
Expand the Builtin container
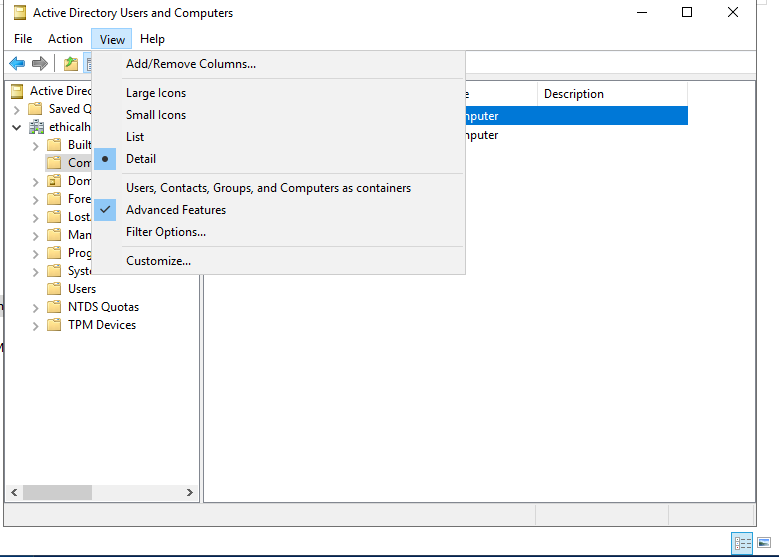pyautogui.click(x=35, y=146)
